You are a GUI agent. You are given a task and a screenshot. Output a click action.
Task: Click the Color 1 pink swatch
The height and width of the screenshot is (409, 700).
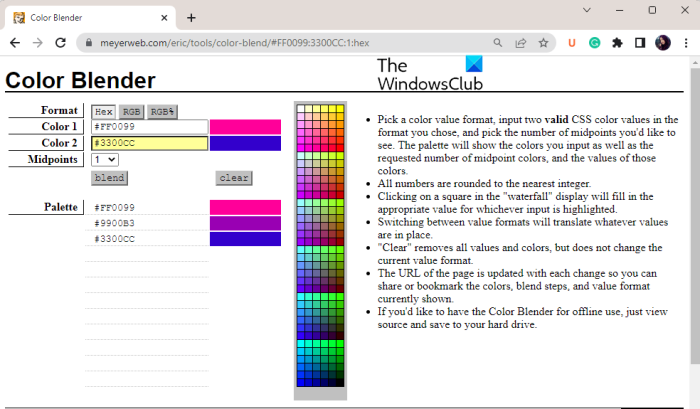coord(246,127)
